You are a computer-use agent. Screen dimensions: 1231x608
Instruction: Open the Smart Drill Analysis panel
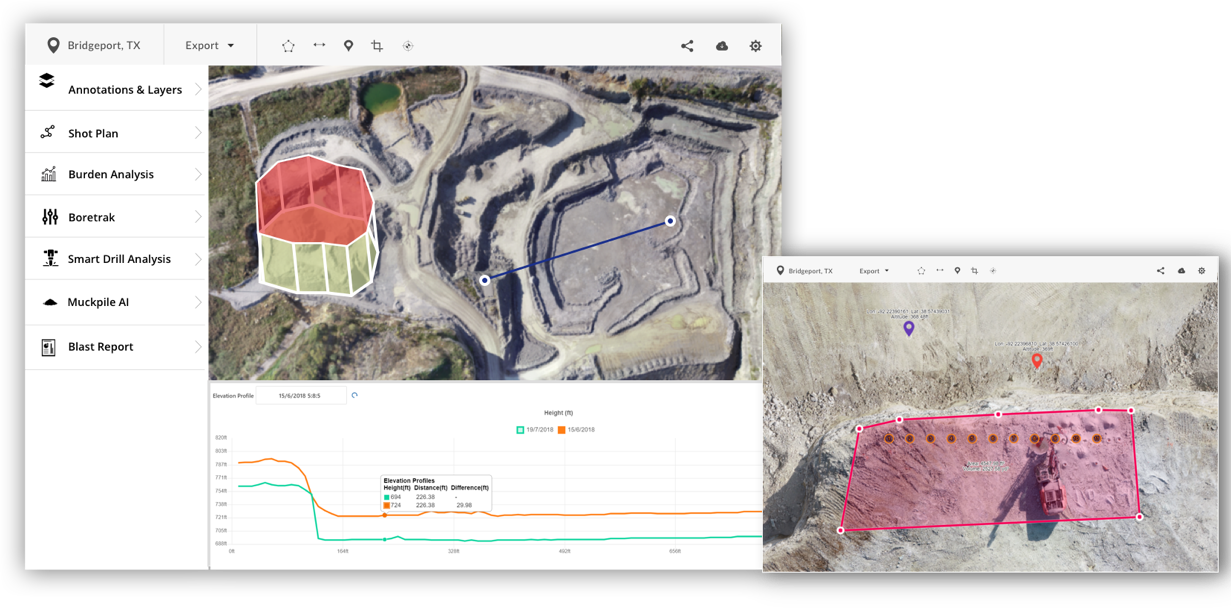coord(121,258)
